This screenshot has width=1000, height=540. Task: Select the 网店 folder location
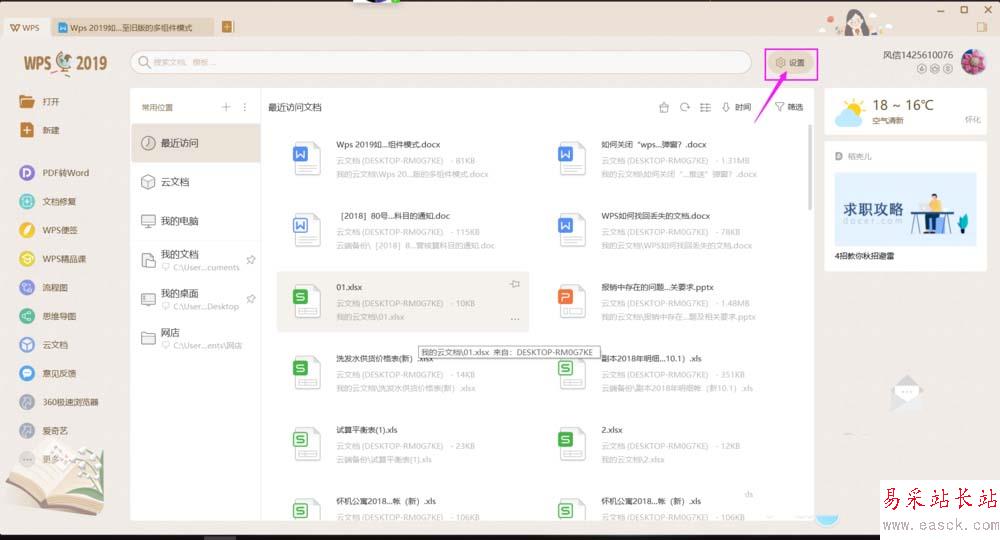pos(195,338)
